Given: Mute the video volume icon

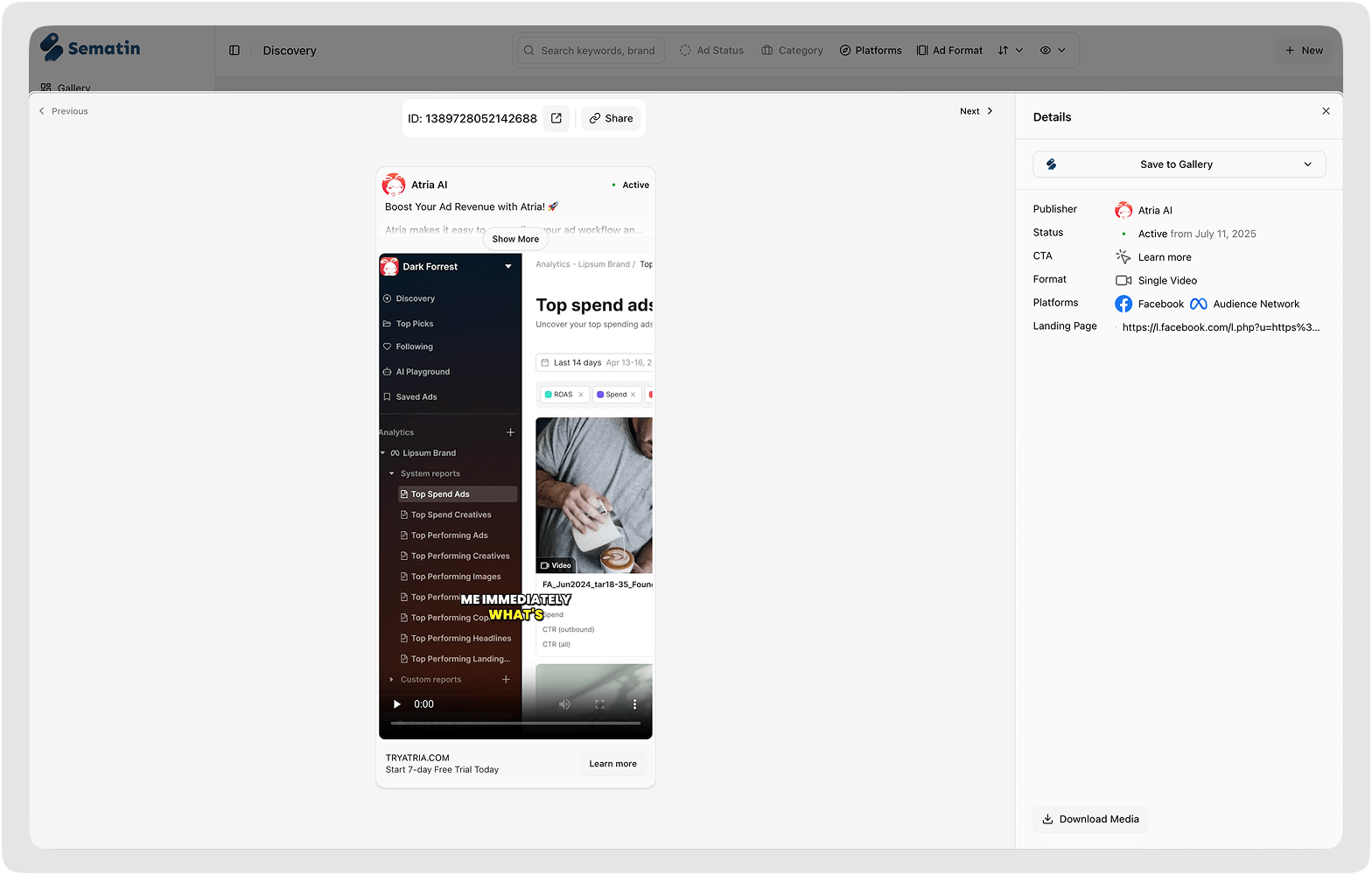Looking at the screenshot, I should pyautogui.click(x=565, y=704).
